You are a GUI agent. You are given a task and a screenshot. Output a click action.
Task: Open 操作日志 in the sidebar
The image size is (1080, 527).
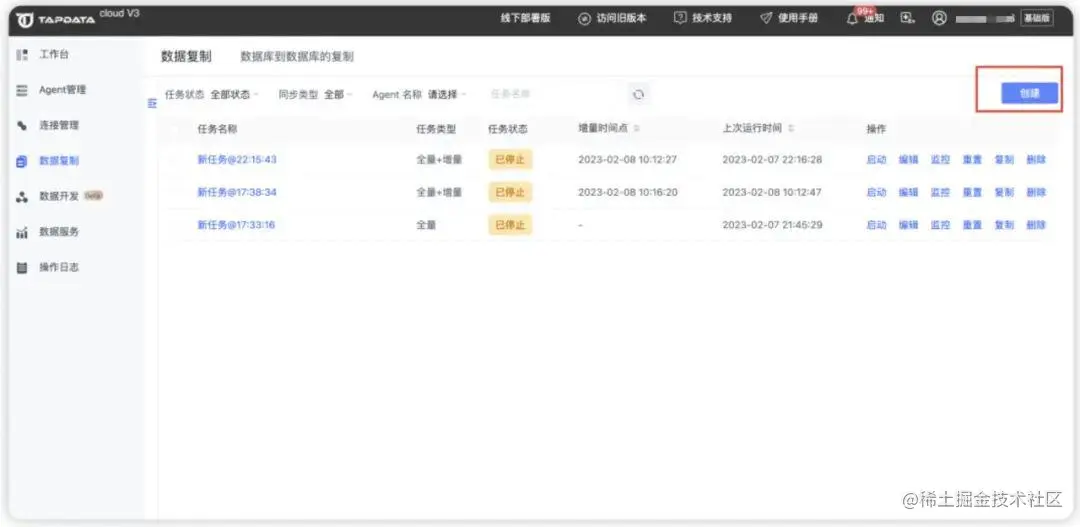(x=59, y=267)
